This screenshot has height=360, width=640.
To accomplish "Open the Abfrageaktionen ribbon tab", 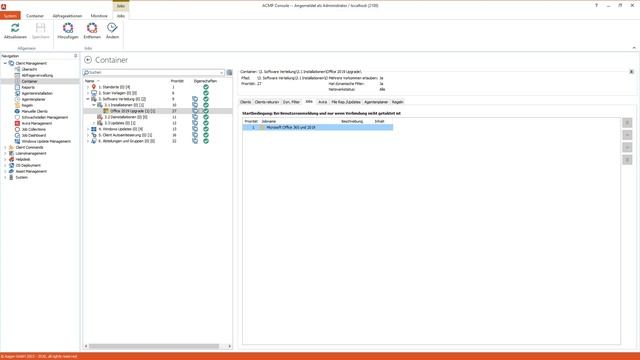I will click(x=67, y=16).
